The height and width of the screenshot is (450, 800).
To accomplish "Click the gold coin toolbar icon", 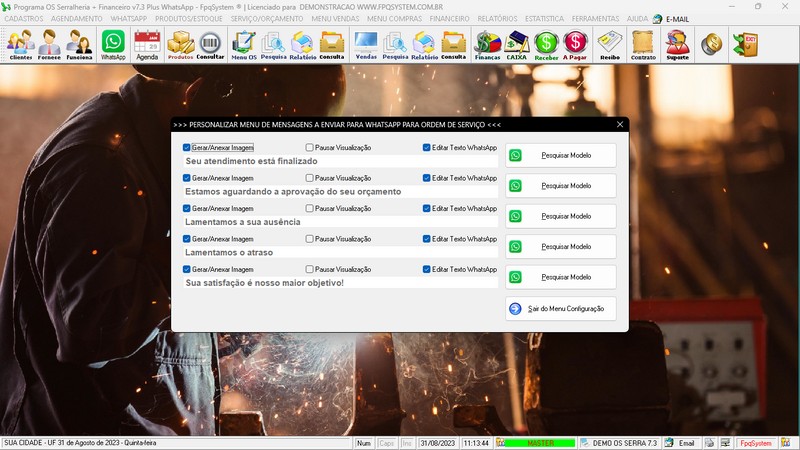I will pos(711,45).
